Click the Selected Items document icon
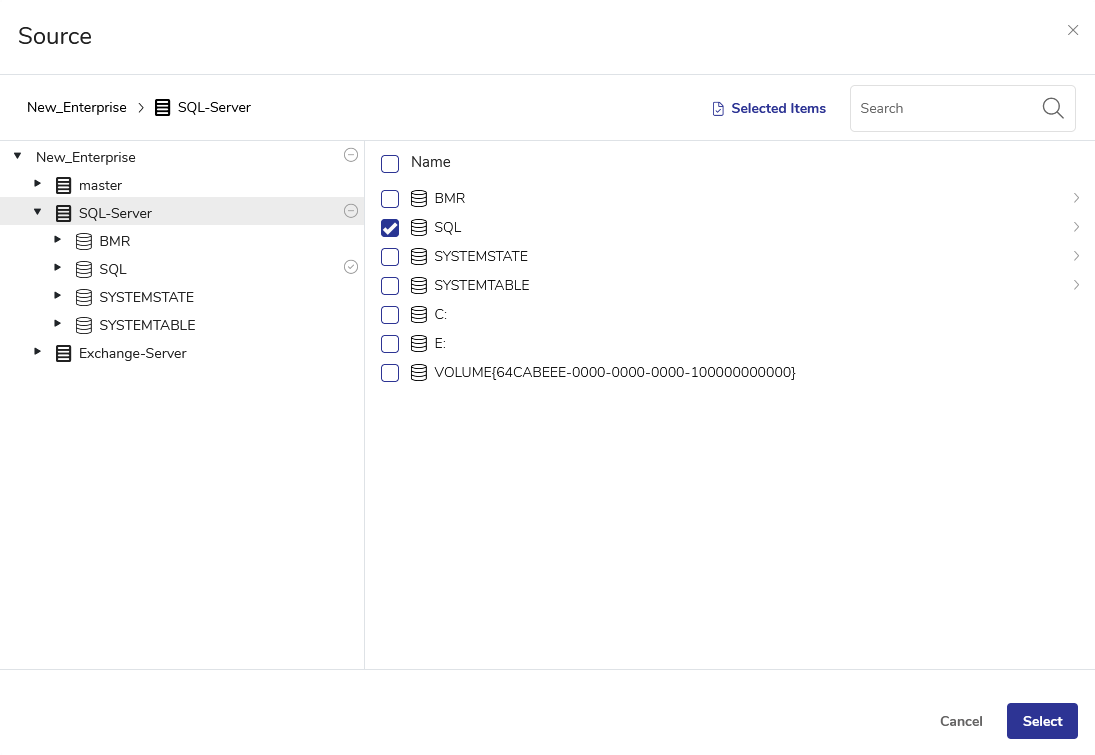 [718, 109]
